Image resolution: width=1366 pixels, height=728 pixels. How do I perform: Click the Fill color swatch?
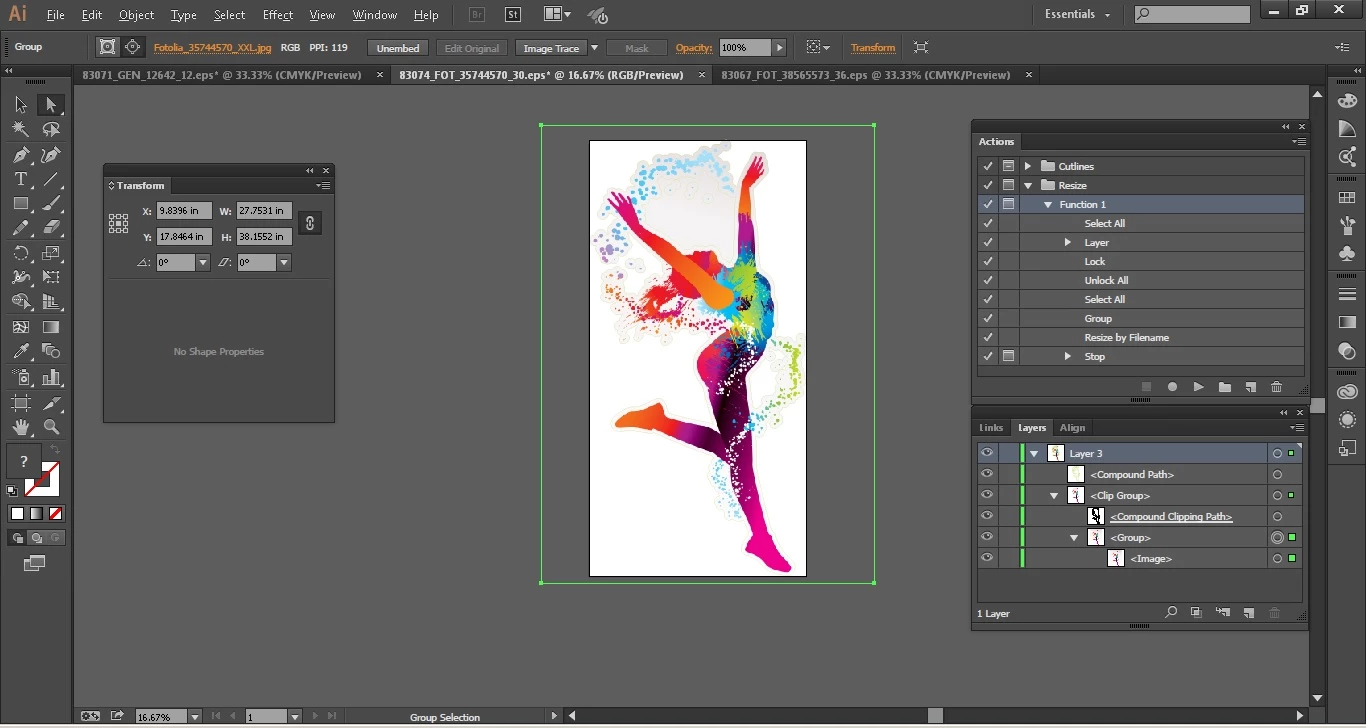(25, 463)
